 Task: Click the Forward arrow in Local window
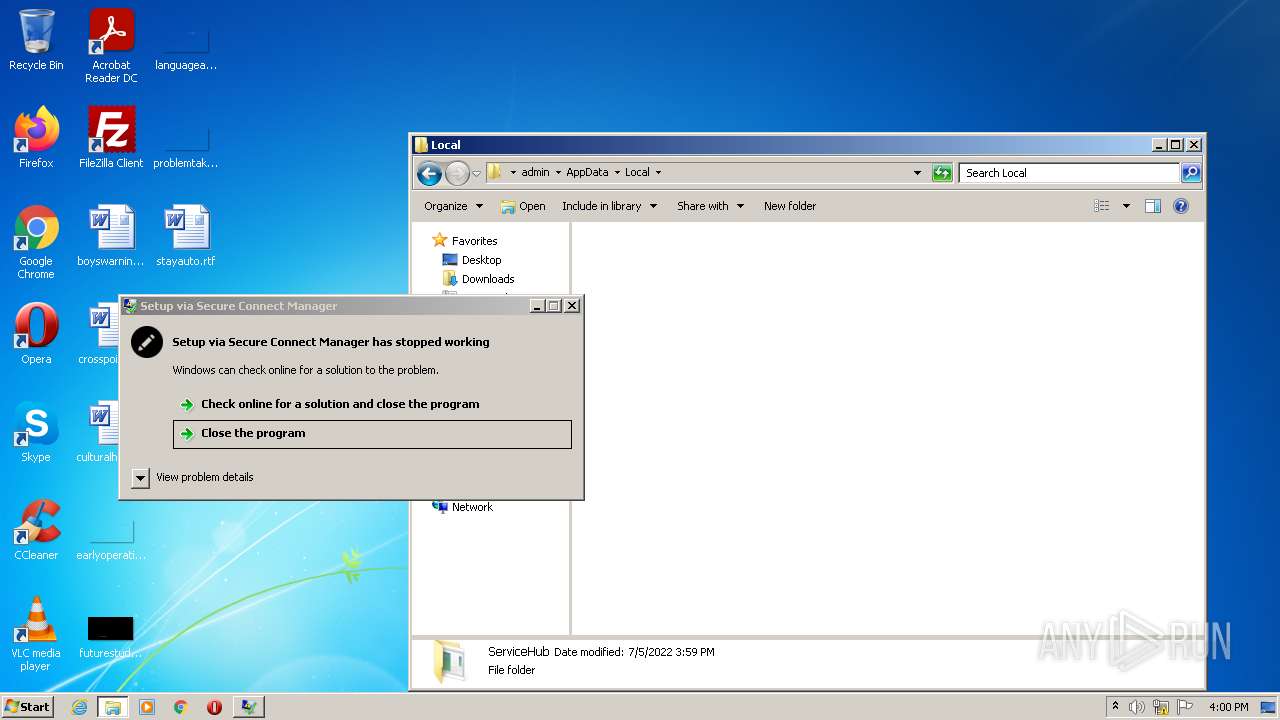pyautogui.click(x=457, y=173)
